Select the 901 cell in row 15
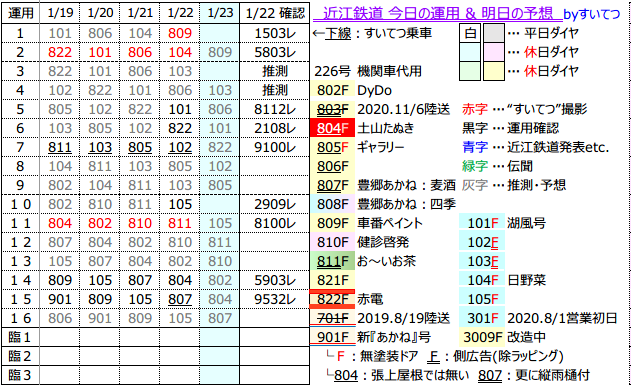 point(60,299)
